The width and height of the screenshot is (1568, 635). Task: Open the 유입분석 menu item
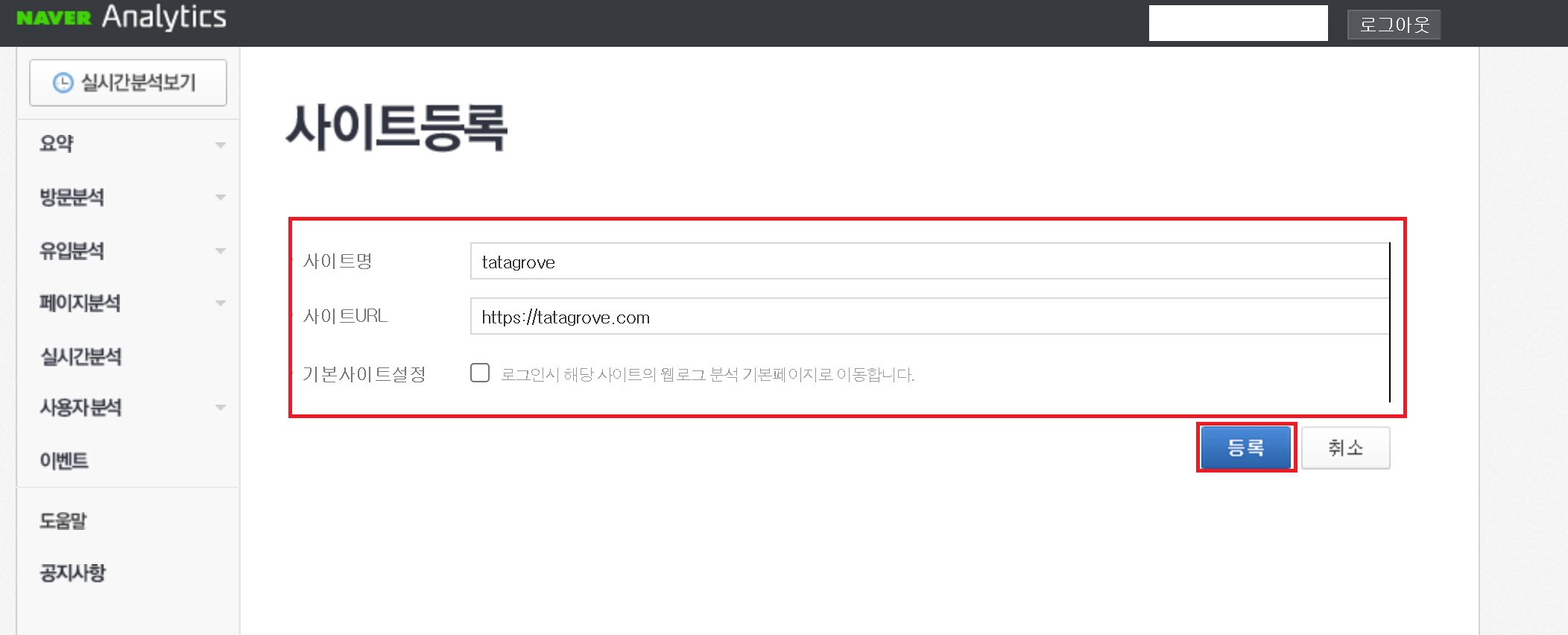[72, 251]
